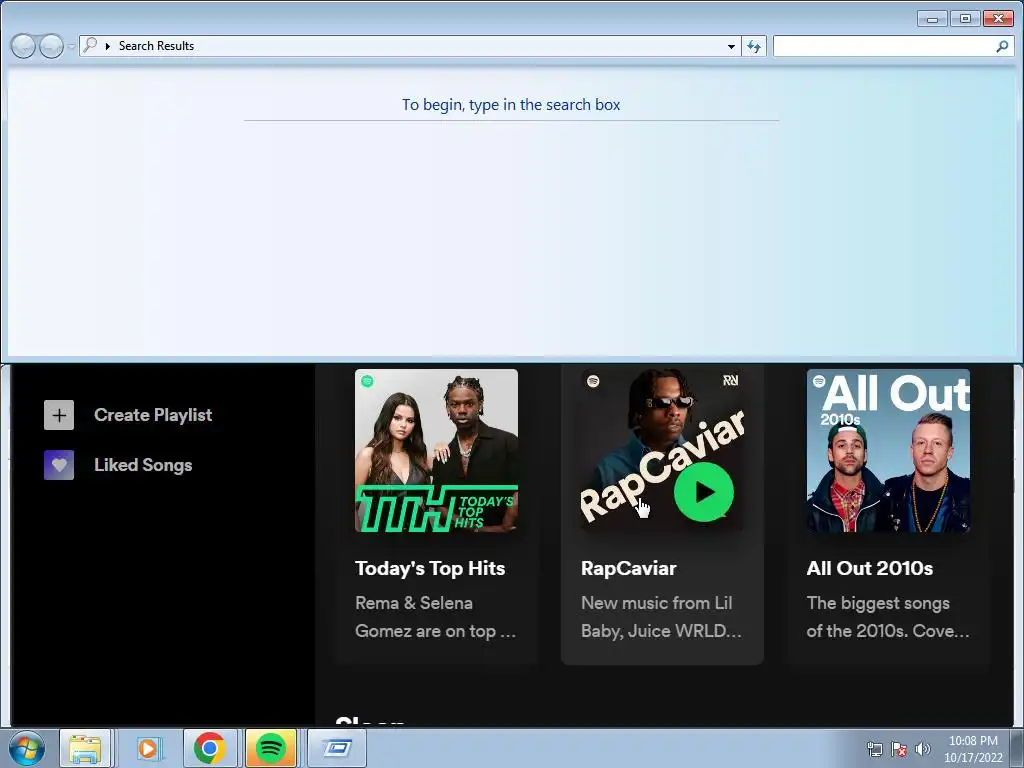Click the Back navigation arrow in Explorer

[23, 46]
